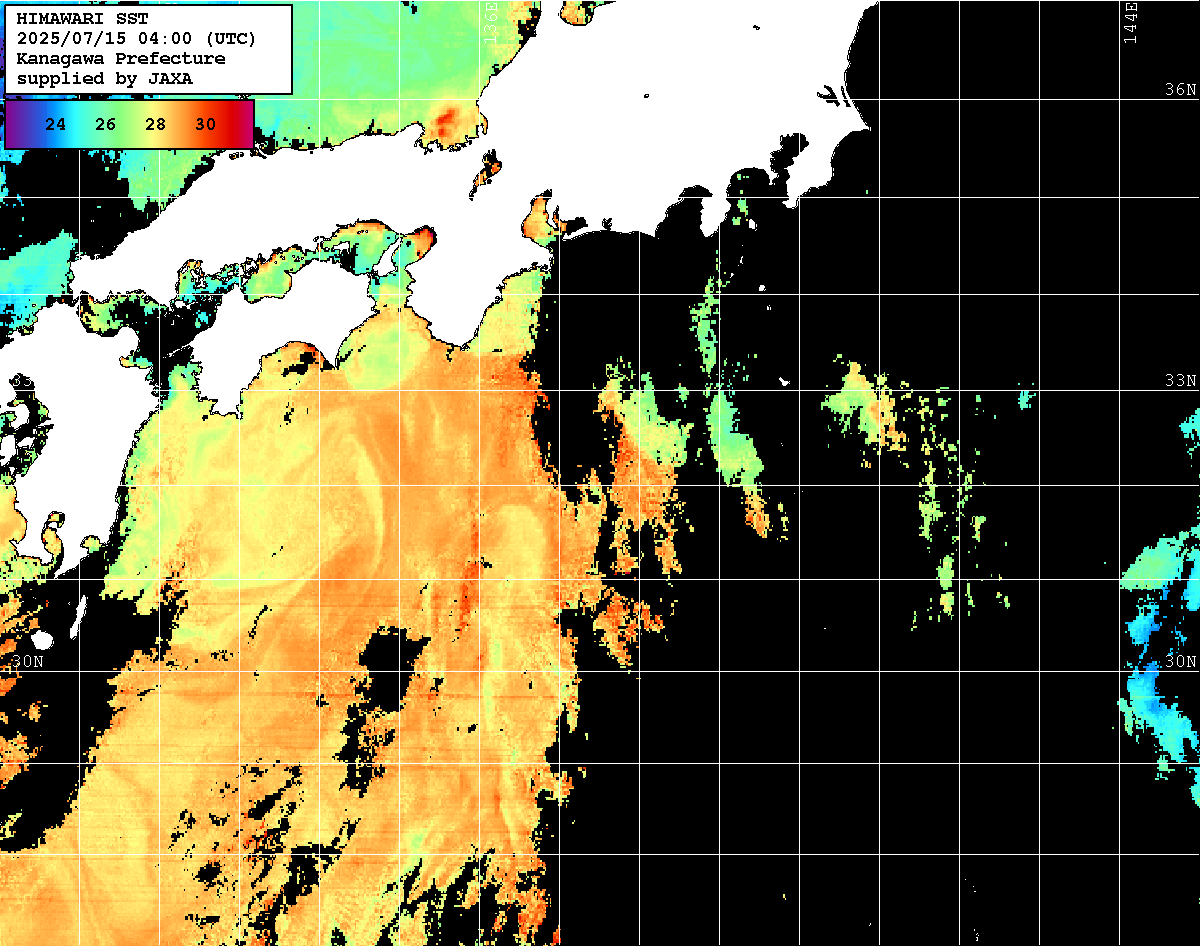Click the 'supplied by JAXA' credit line

pyautogui.click(x=104, y=78)
